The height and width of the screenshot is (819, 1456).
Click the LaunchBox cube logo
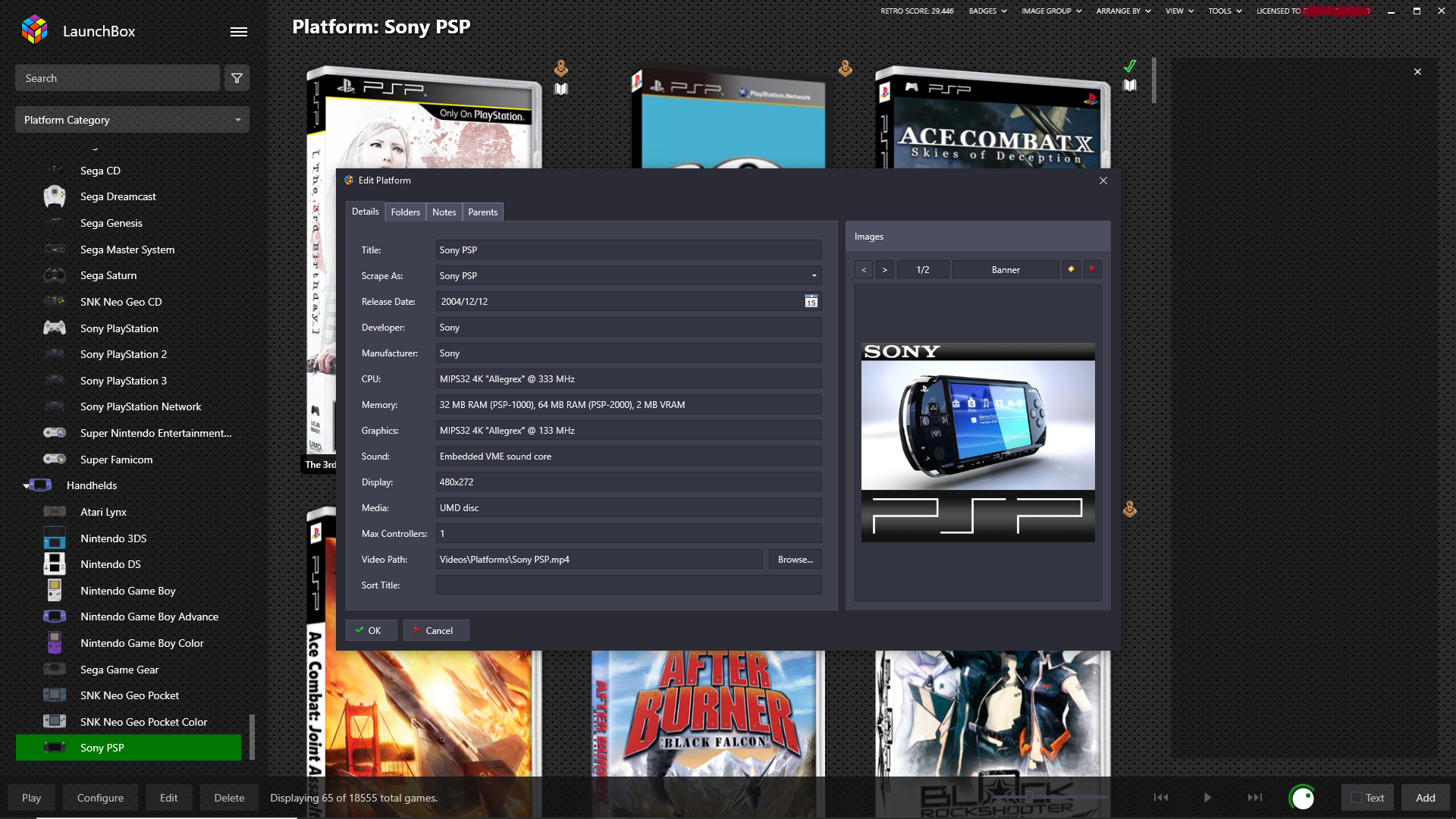click(34, 30)
